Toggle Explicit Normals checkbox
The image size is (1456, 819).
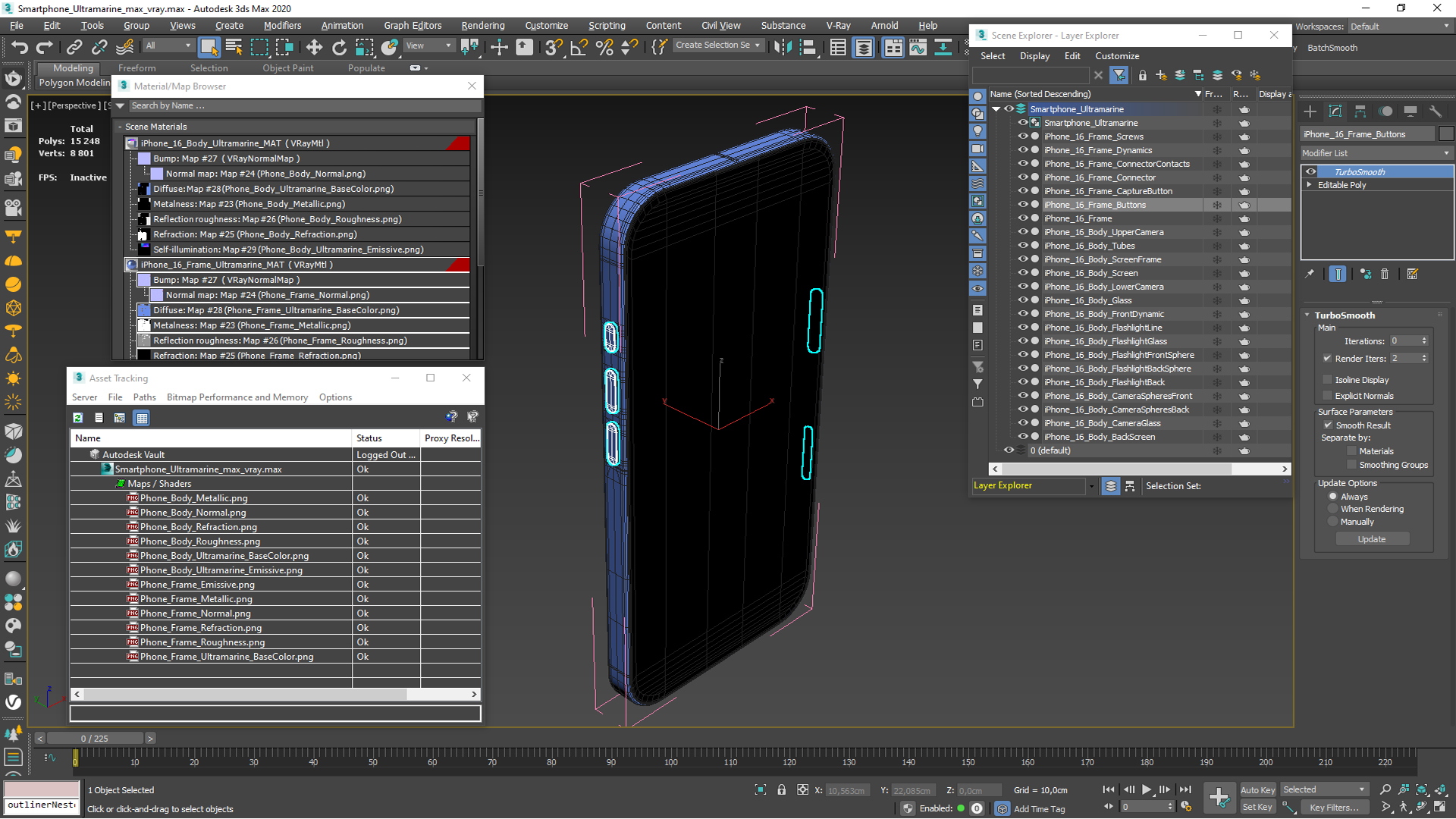1327,396
